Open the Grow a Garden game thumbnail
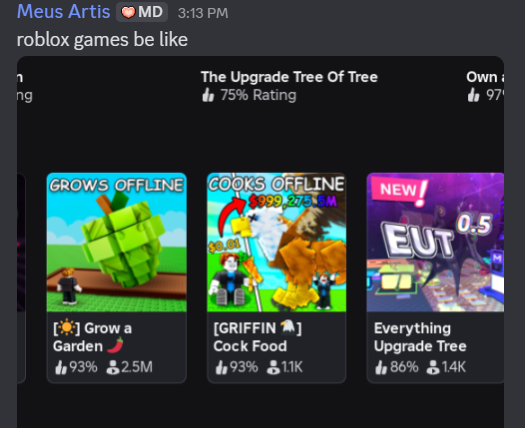525x428 pixels. tap(117, 242)
